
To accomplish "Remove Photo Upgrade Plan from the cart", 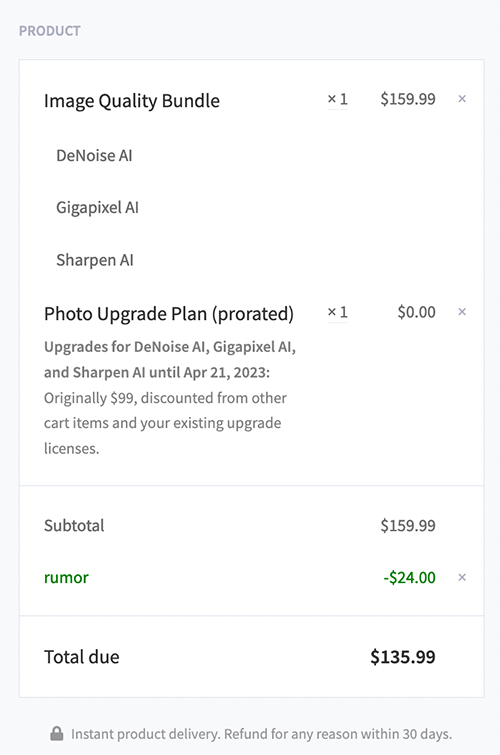I will tap(462, 312).
